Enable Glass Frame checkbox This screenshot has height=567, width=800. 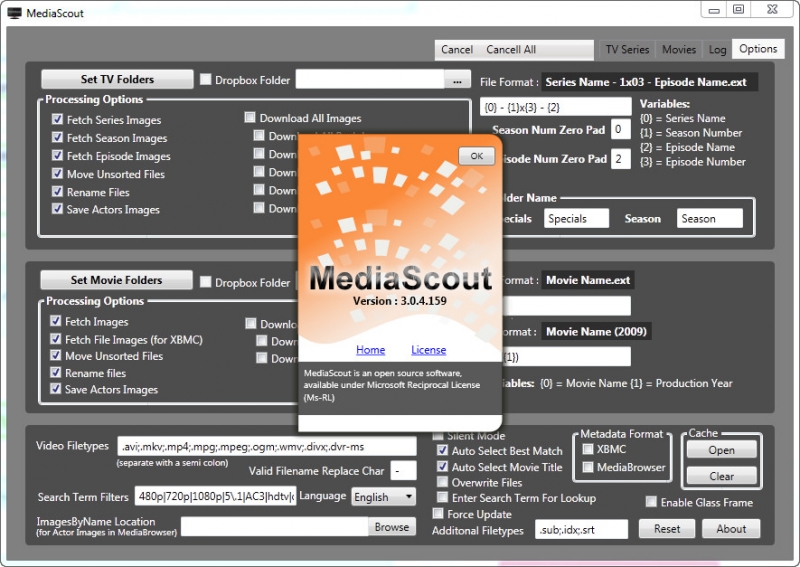(652, 502)
